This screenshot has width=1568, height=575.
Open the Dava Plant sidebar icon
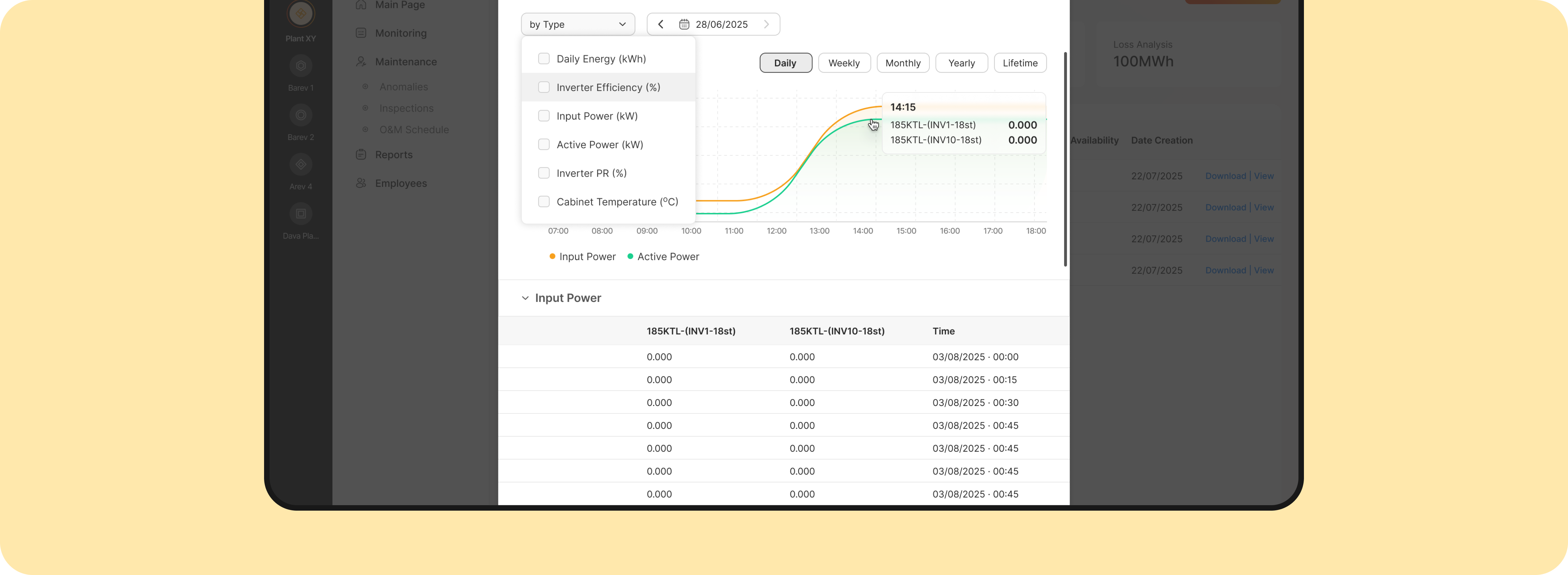[x=301, y=214]
